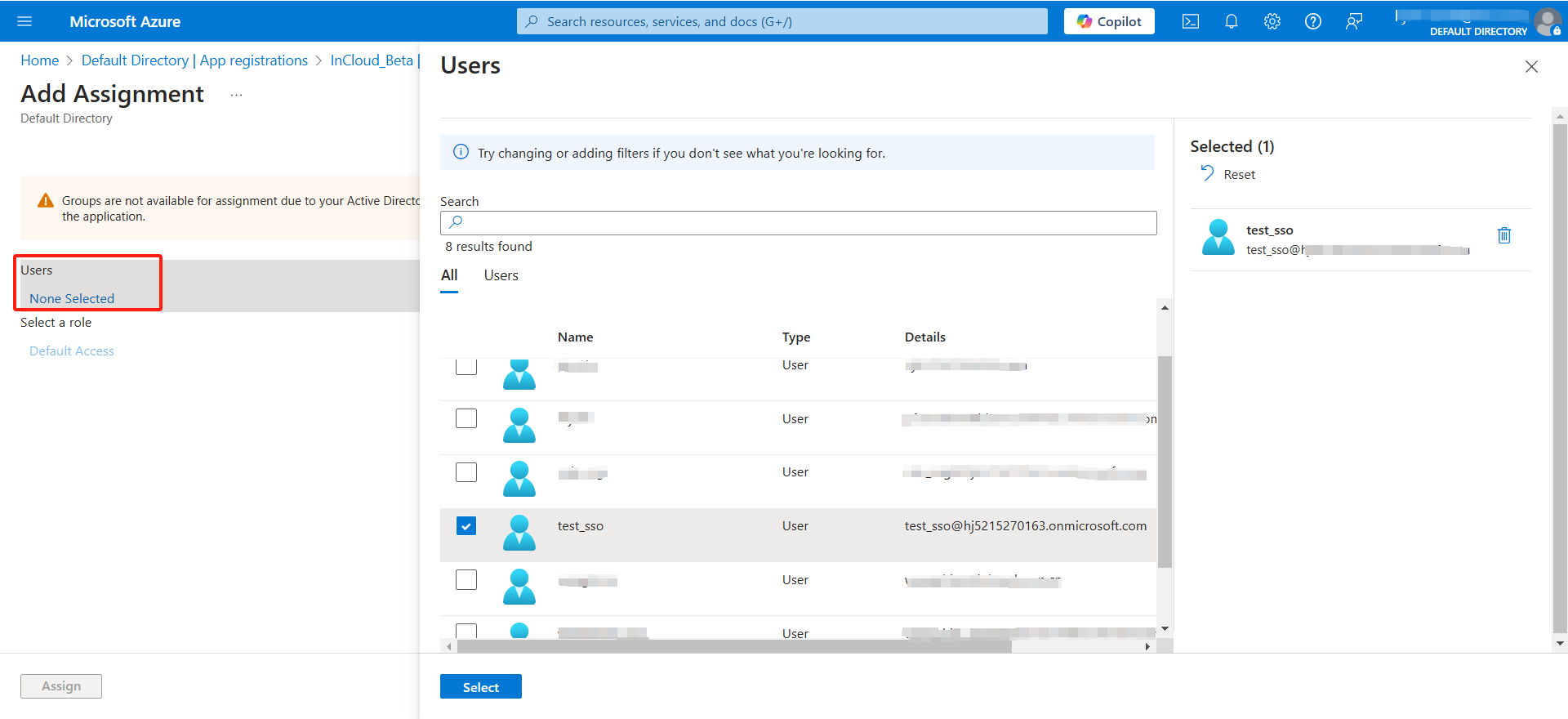Image resolution: width=1568 pixels, height=719 pixels.
Task: Open the Add Assignment ellipsis menu
Action: click(x=236, y=96)
